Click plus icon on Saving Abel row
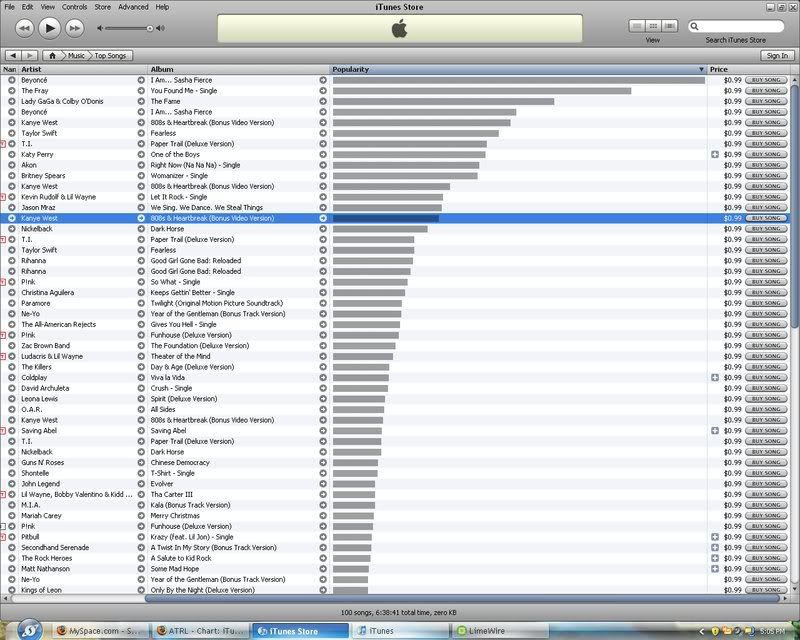The height and width of the screenshot is (640, 800). tap(715, 431)
